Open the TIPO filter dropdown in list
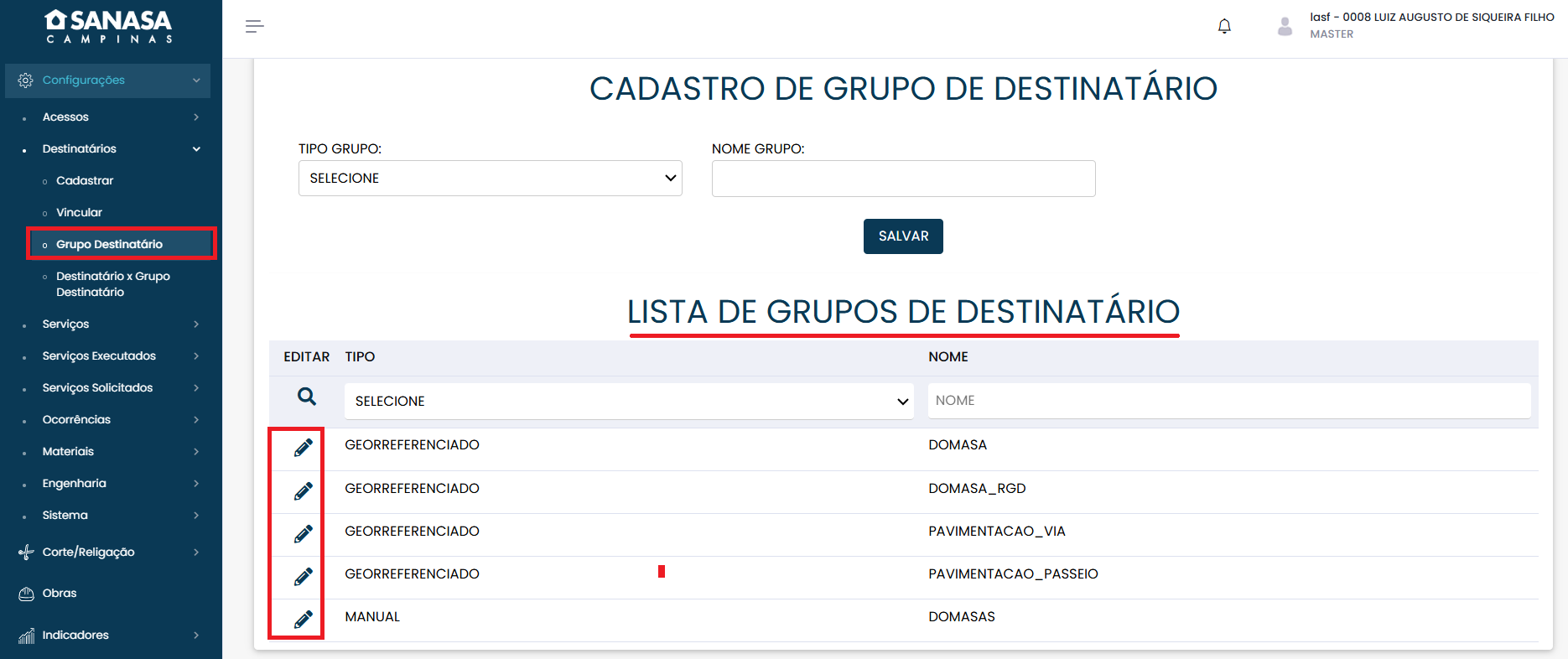Screen dimensions: 1568x659 point(629,401)
